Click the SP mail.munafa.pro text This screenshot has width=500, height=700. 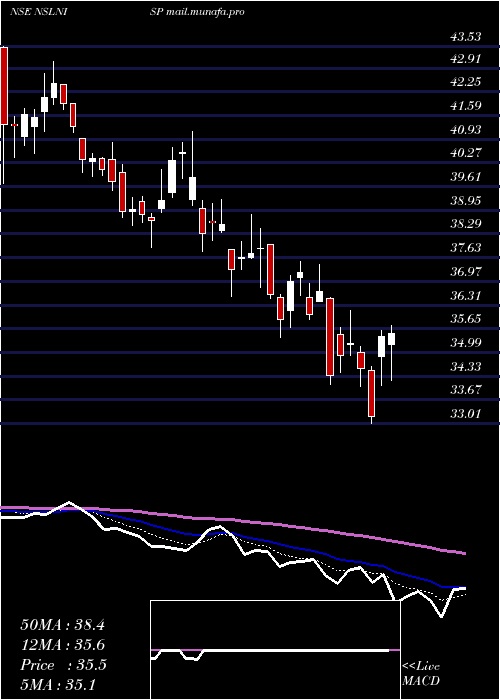pos(197,12)
